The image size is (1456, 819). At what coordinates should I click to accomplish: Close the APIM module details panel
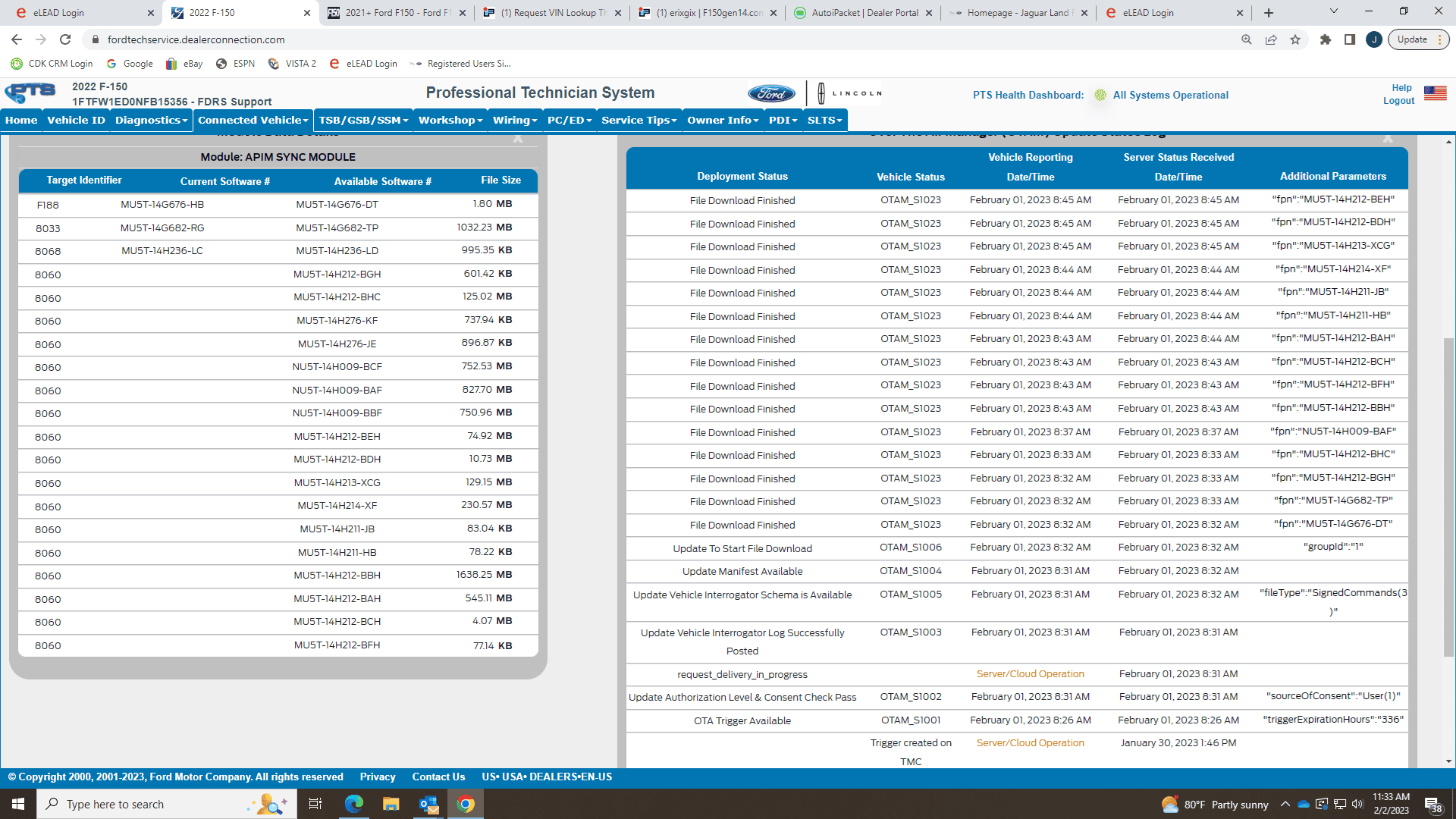pos(518,139)
